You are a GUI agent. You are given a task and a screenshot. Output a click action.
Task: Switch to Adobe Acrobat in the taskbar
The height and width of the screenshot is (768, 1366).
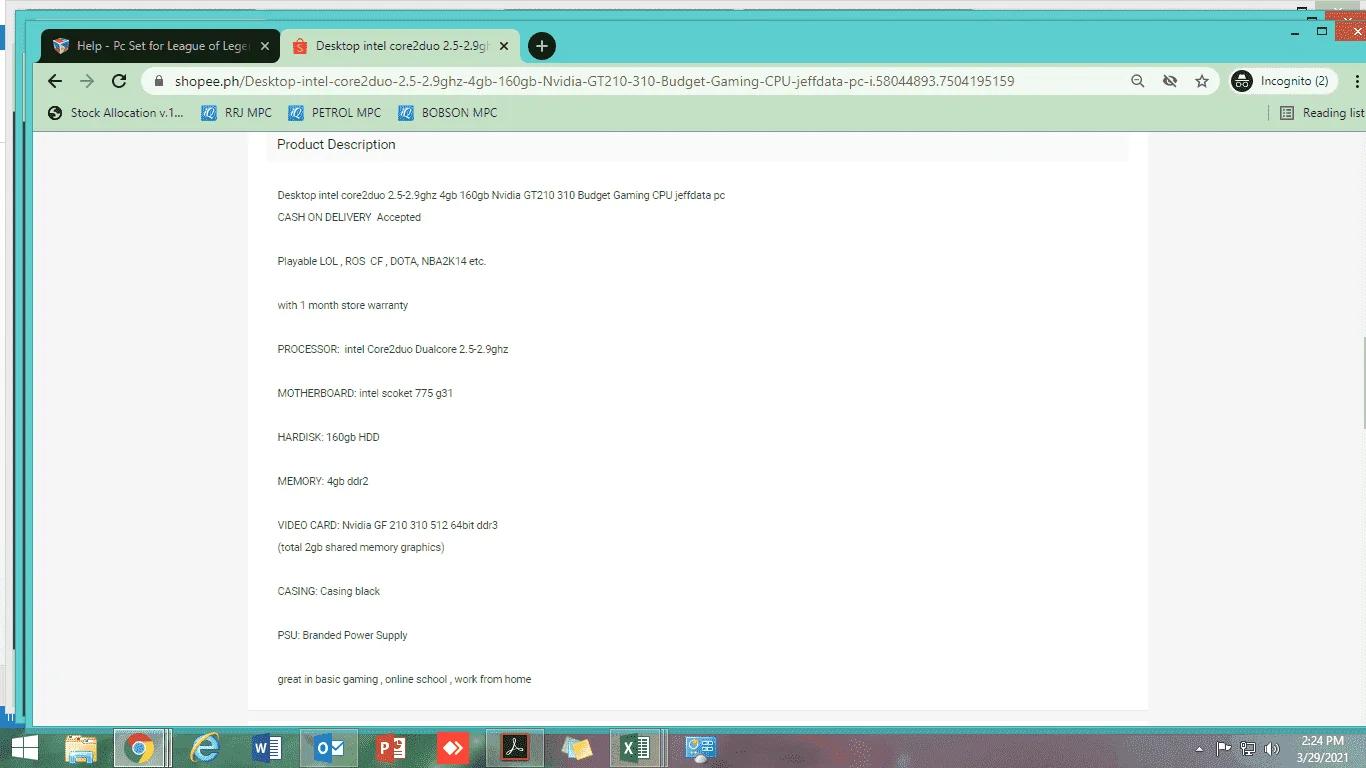[515, 748]
